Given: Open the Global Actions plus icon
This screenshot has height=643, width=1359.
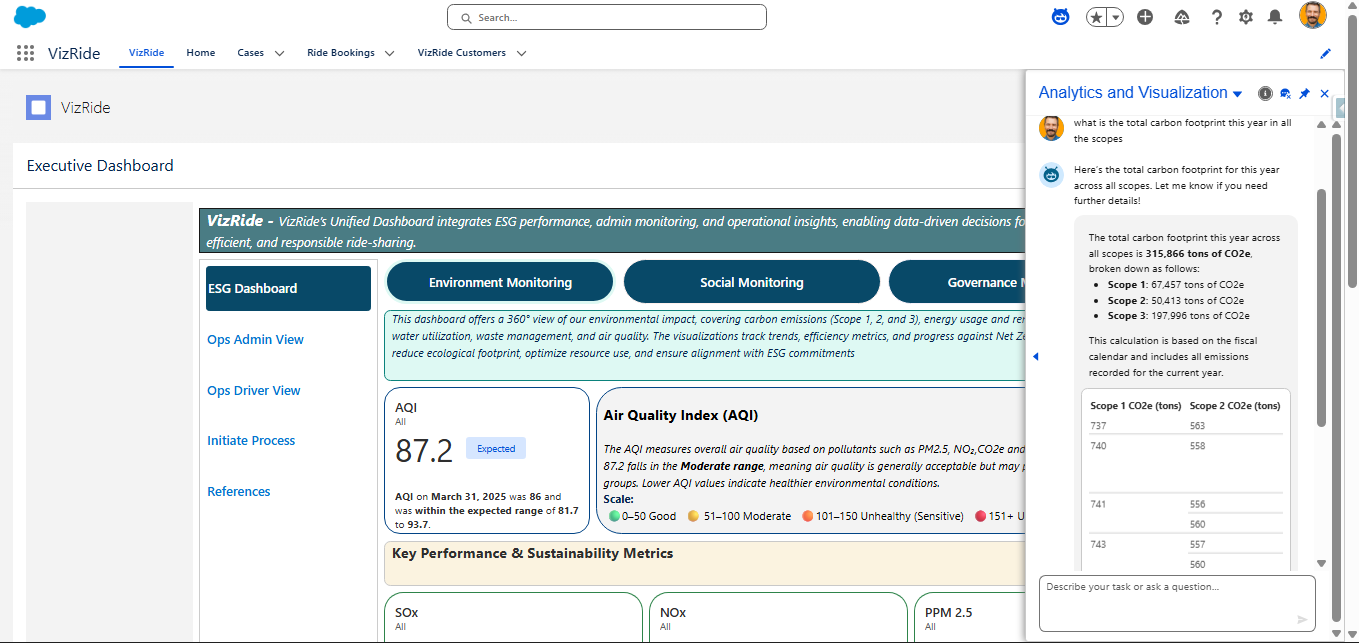Looking at the screenshot, I should click(1145, 17).
